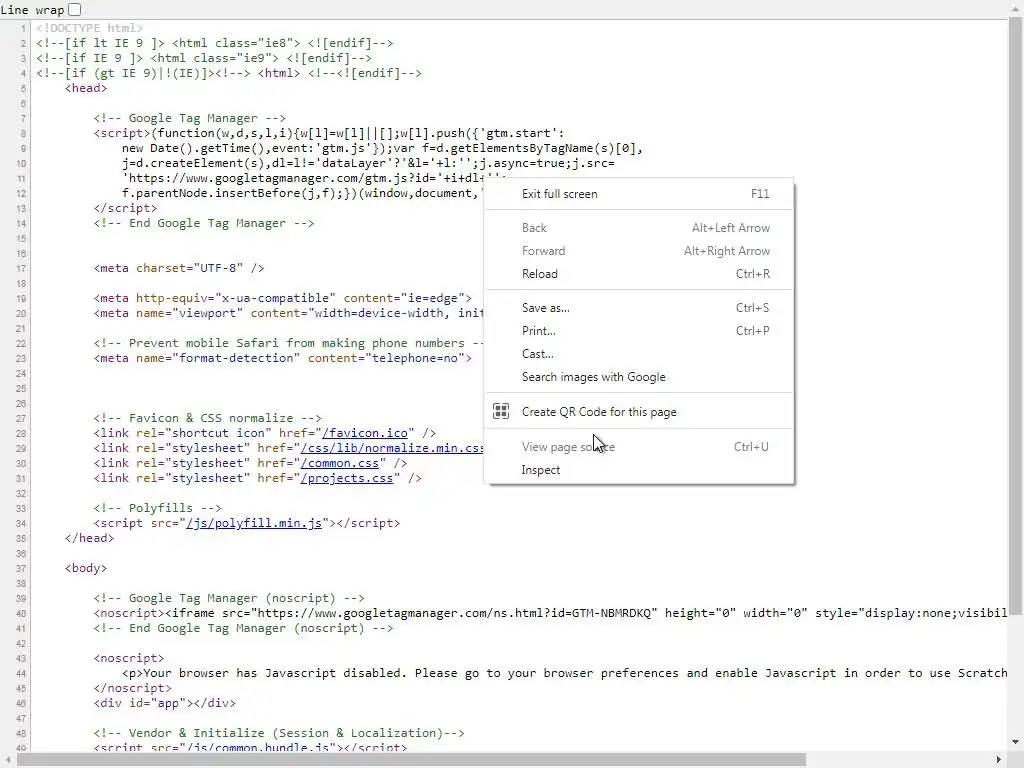Click the 'Vendor & Initialize' comment line
1024x768 pixels.
[x=279, y=733]
